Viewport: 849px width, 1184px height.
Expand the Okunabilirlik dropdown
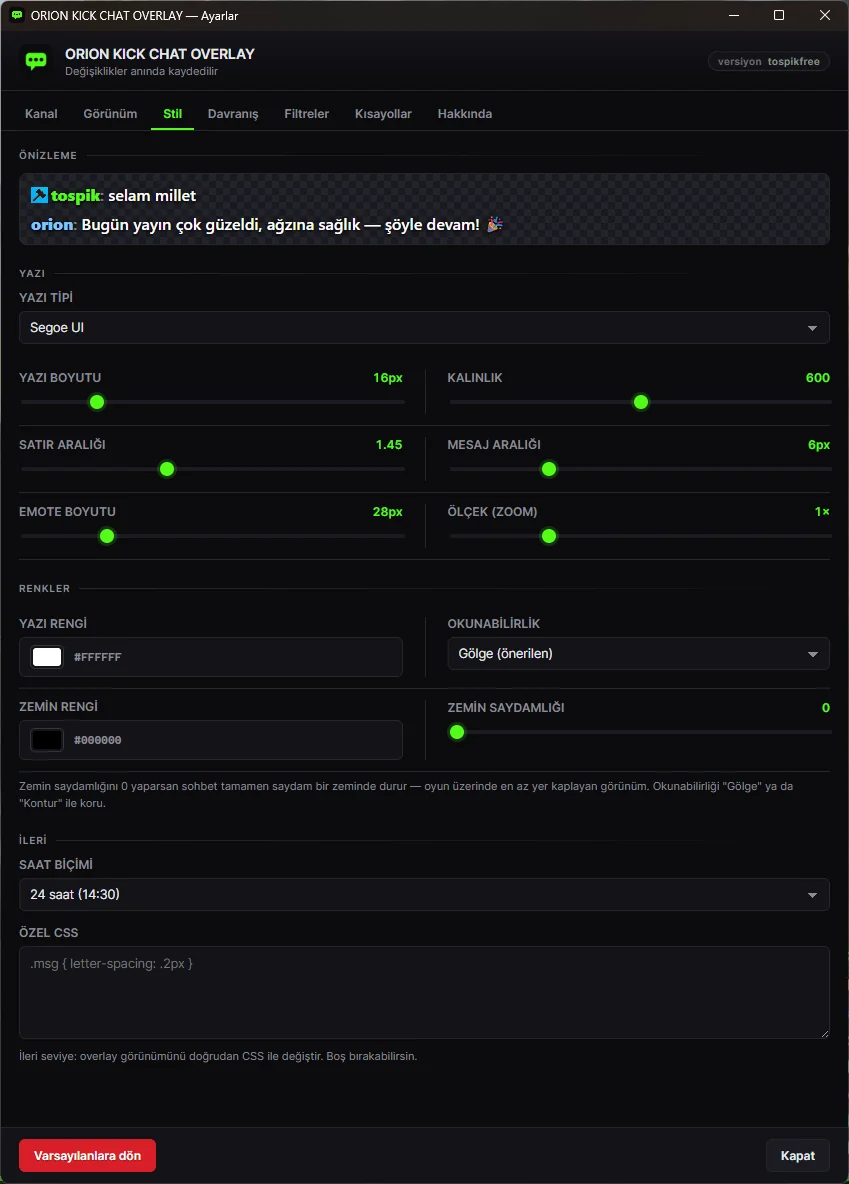(x=638, y=654)
